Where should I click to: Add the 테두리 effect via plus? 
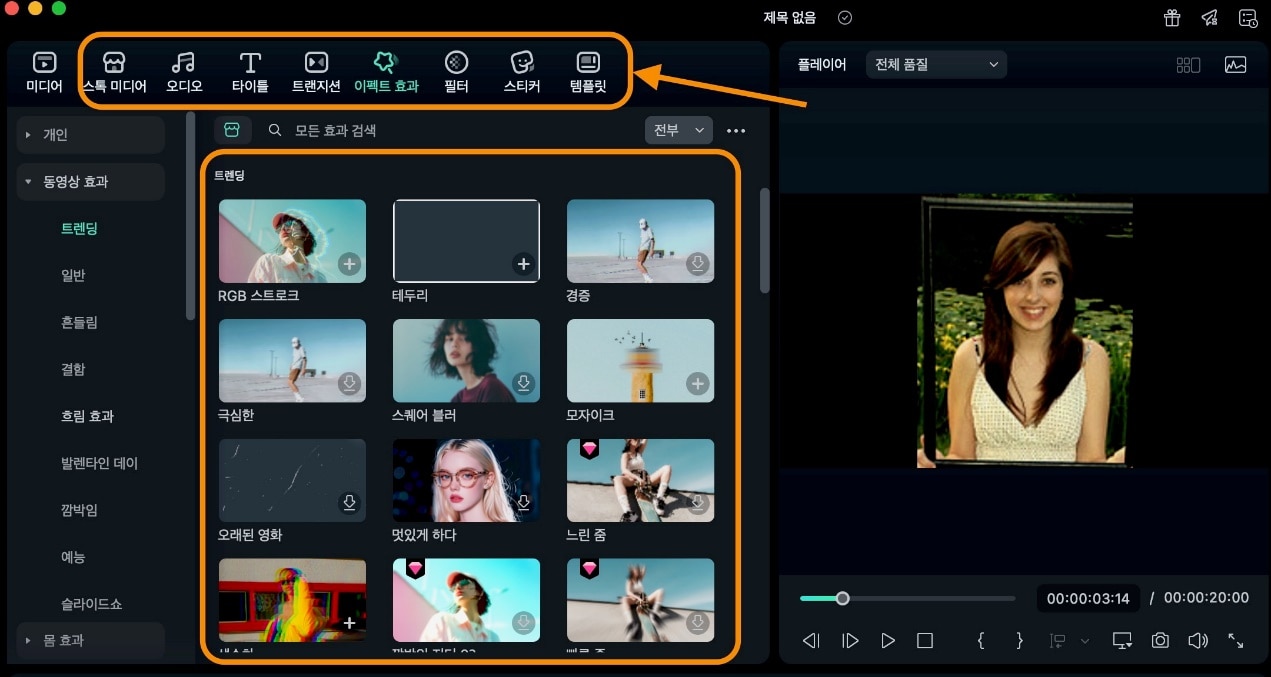tap(523, 265)
